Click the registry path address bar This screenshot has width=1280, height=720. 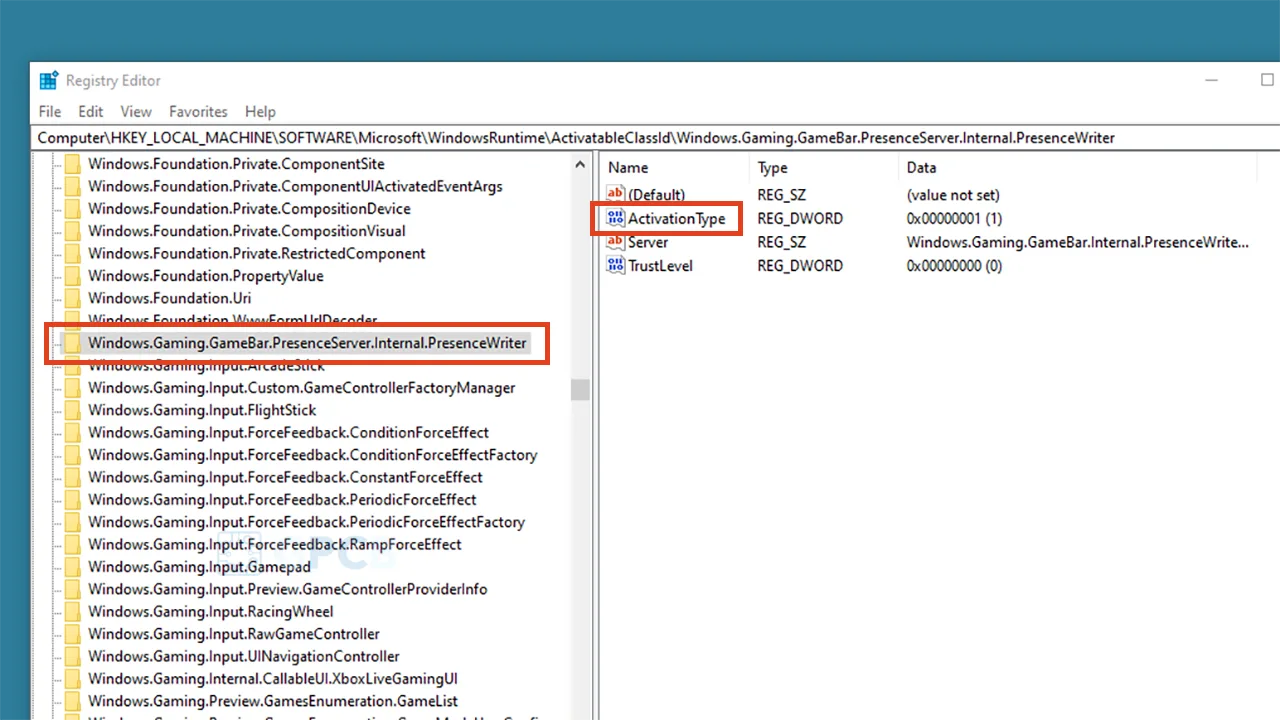pyautogui.click(x=655, y=138)
